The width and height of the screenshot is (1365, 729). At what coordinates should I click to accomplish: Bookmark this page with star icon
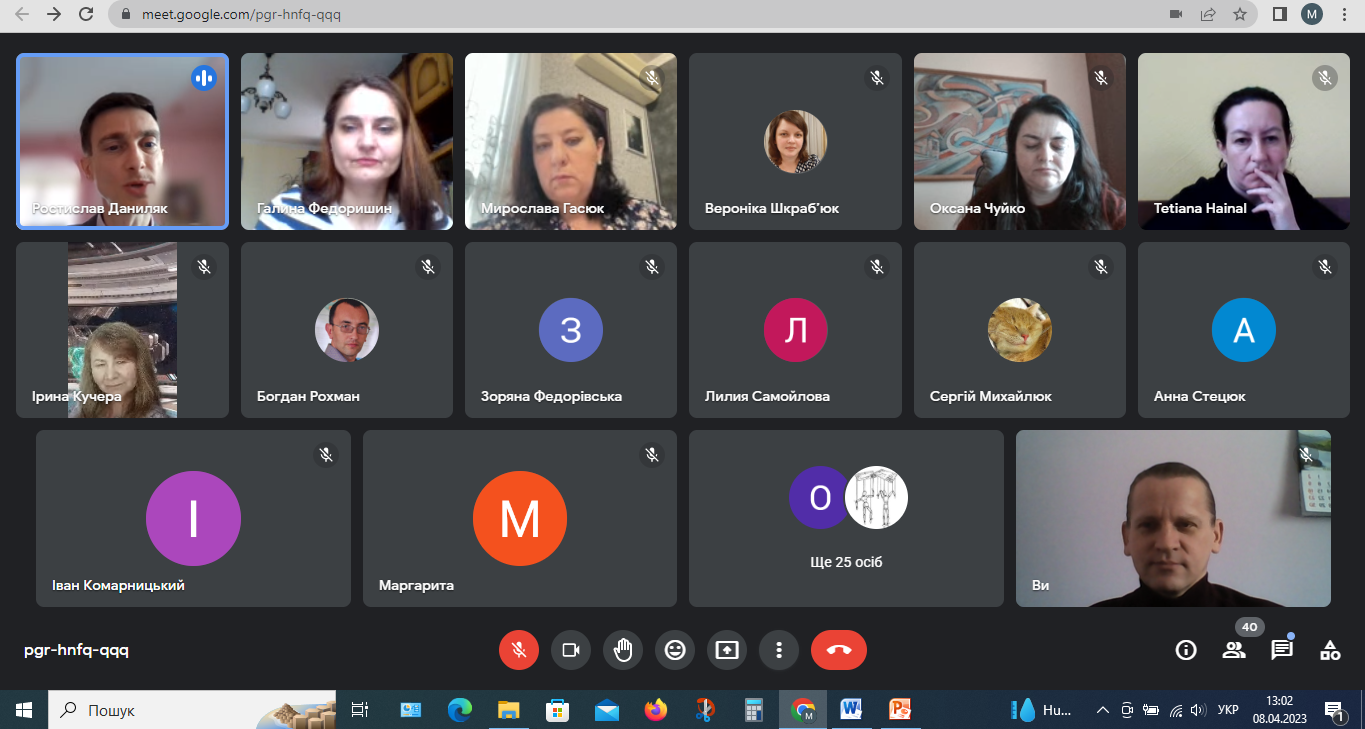pyautogui.click(x=1240, y=14)
